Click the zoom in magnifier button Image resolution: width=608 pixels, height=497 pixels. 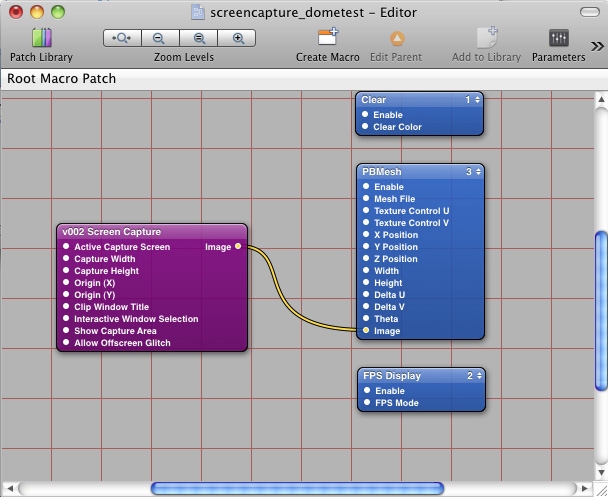coord(237,38)
